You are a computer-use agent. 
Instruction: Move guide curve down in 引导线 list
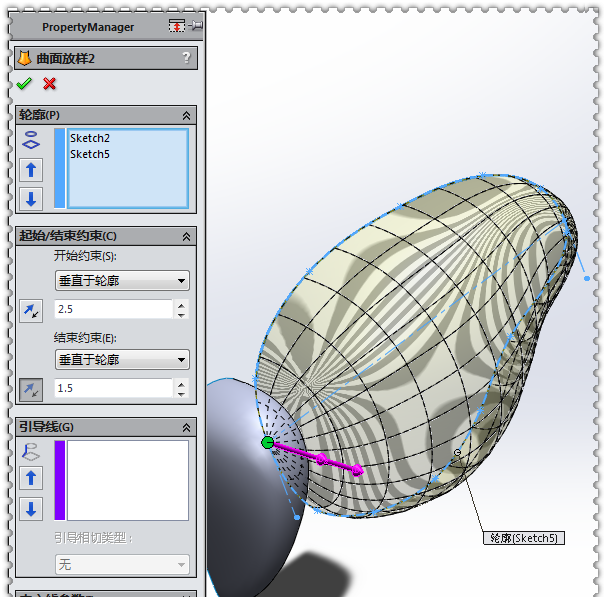(31, 509)
